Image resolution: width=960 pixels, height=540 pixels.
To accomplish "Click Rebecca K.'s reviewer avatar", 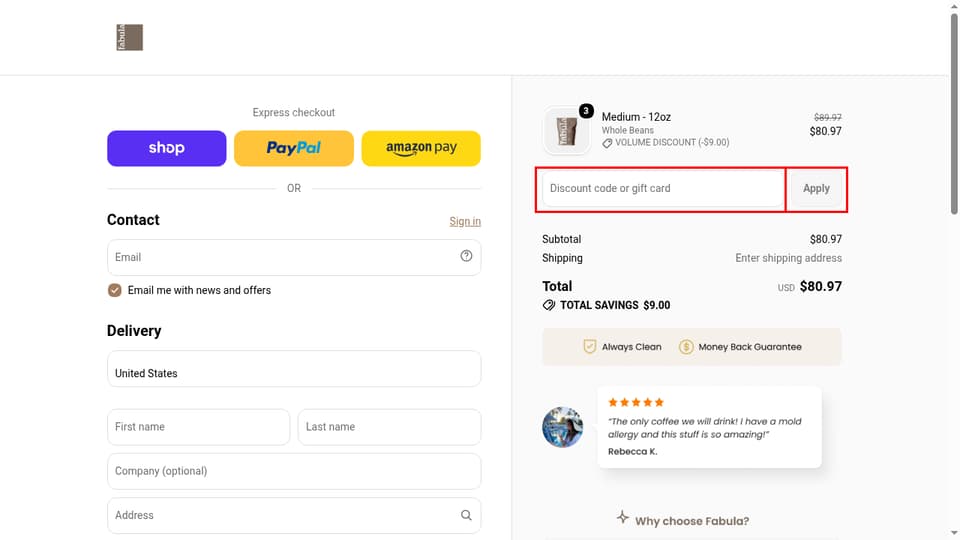I will [x=563, y=427].
